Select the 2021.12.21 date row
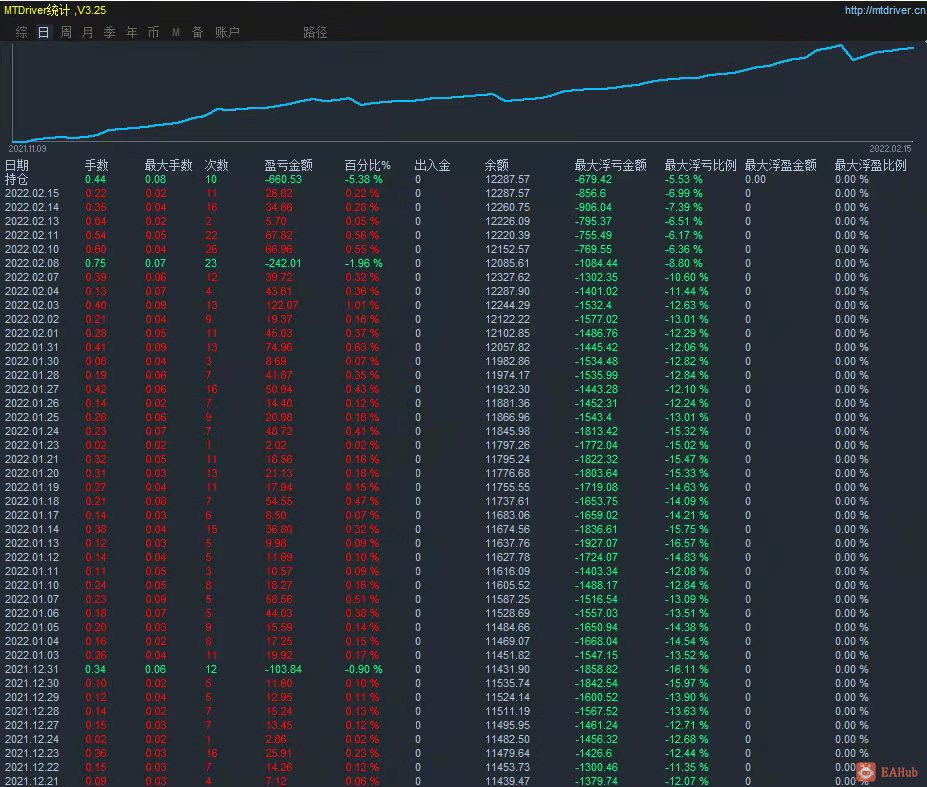This screenshot has width=927, height=787. coord(32,781)
